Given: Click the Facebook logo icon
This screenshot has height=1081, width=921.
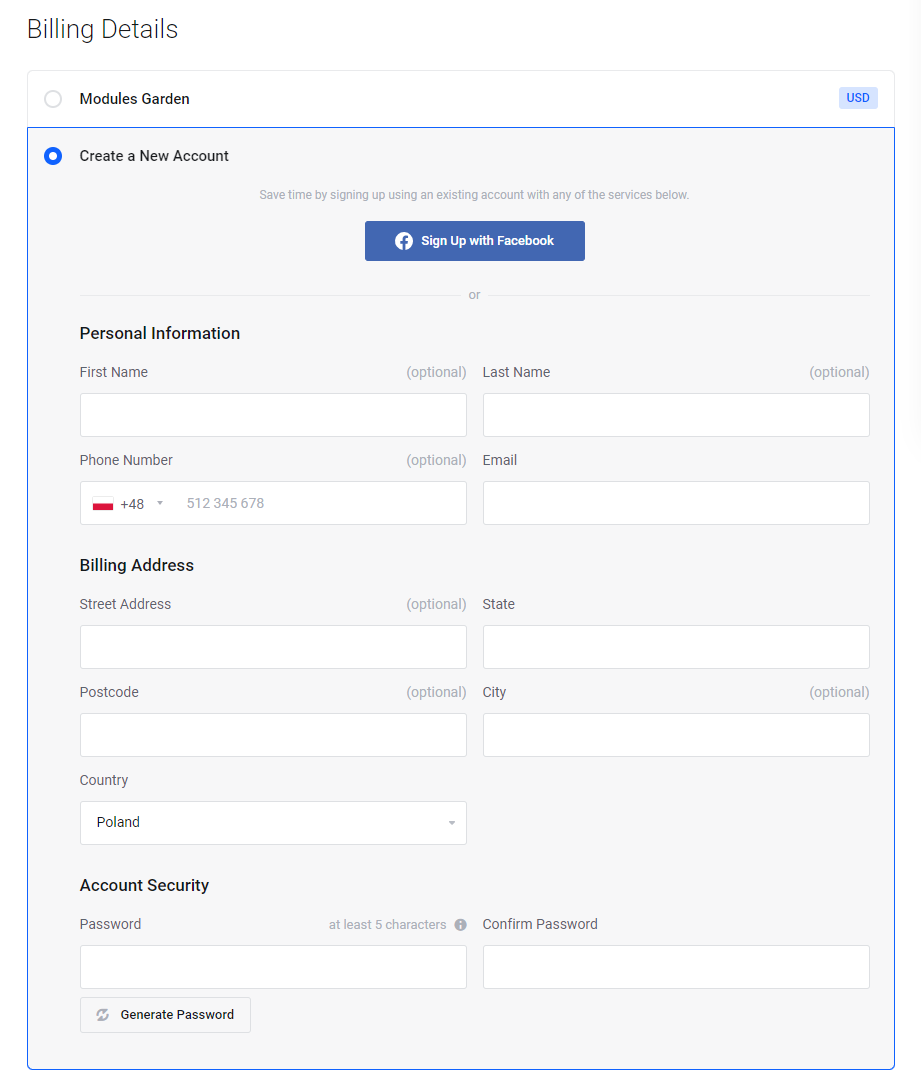Looking at the screenshot, I should click(x=404, y=241).
